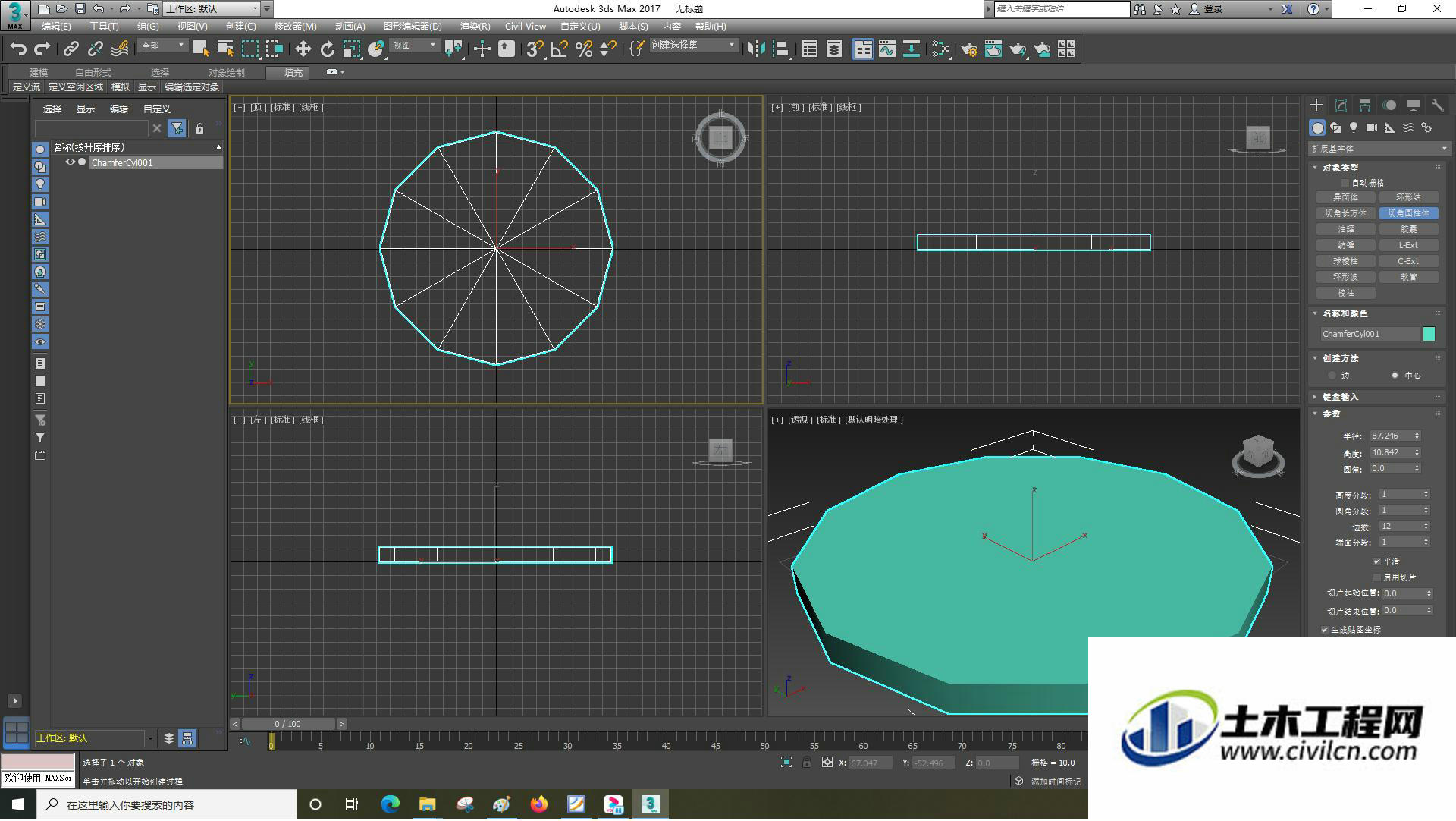Click the Mirror tool icon
The width and height of the screenshot is (1456, 821).
click(756, 49)
